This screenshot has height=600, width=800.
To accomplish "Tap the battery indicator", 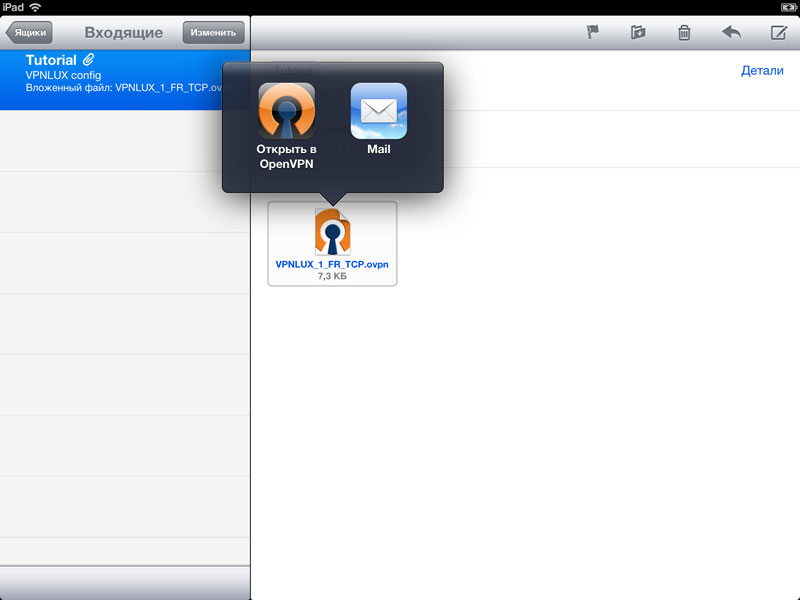I will (789, 7).
